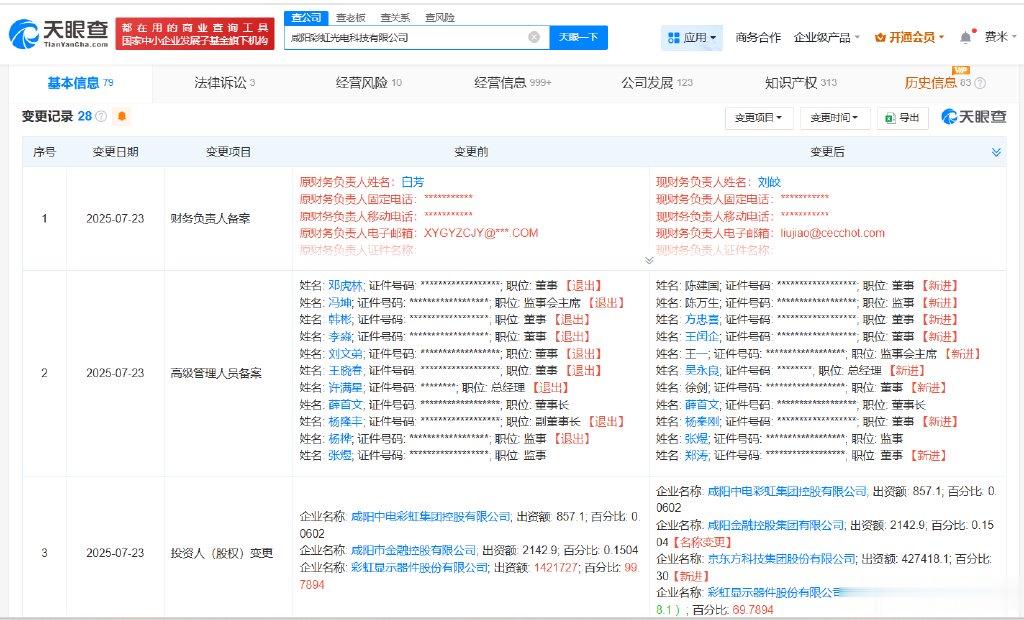The height and width of the screenshot is (620, 1024).
Task: Open the 王闰企 person link
Action: point(701,336)
